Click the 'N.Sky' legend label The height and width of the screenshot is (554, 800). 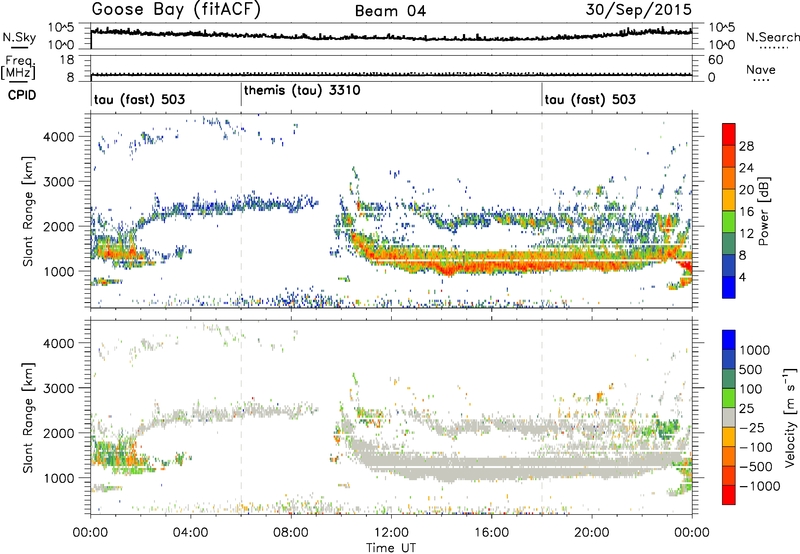coord(19,37)
